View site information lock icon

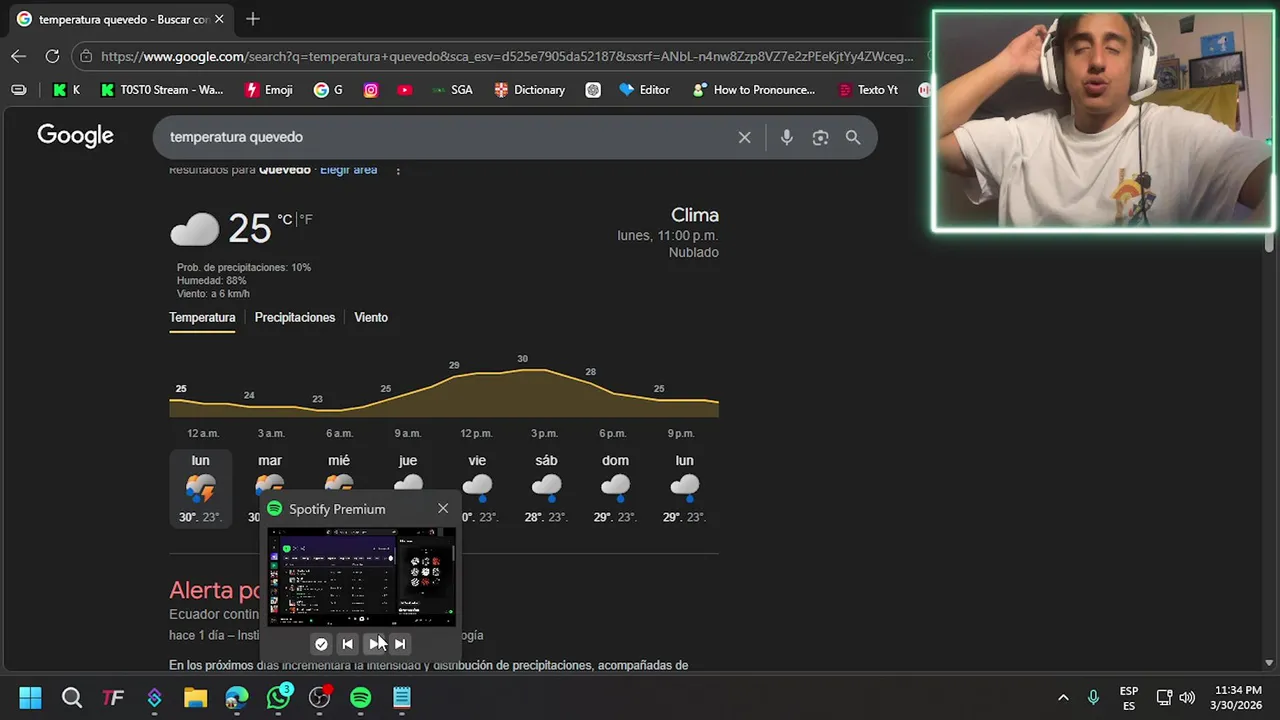pos(86,57)
